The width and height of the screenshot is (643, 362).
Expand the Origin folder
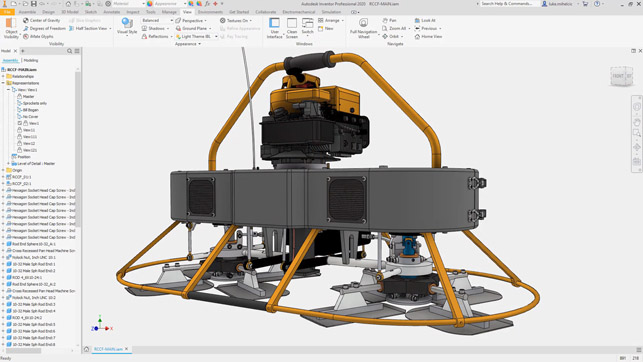point(3,170)
